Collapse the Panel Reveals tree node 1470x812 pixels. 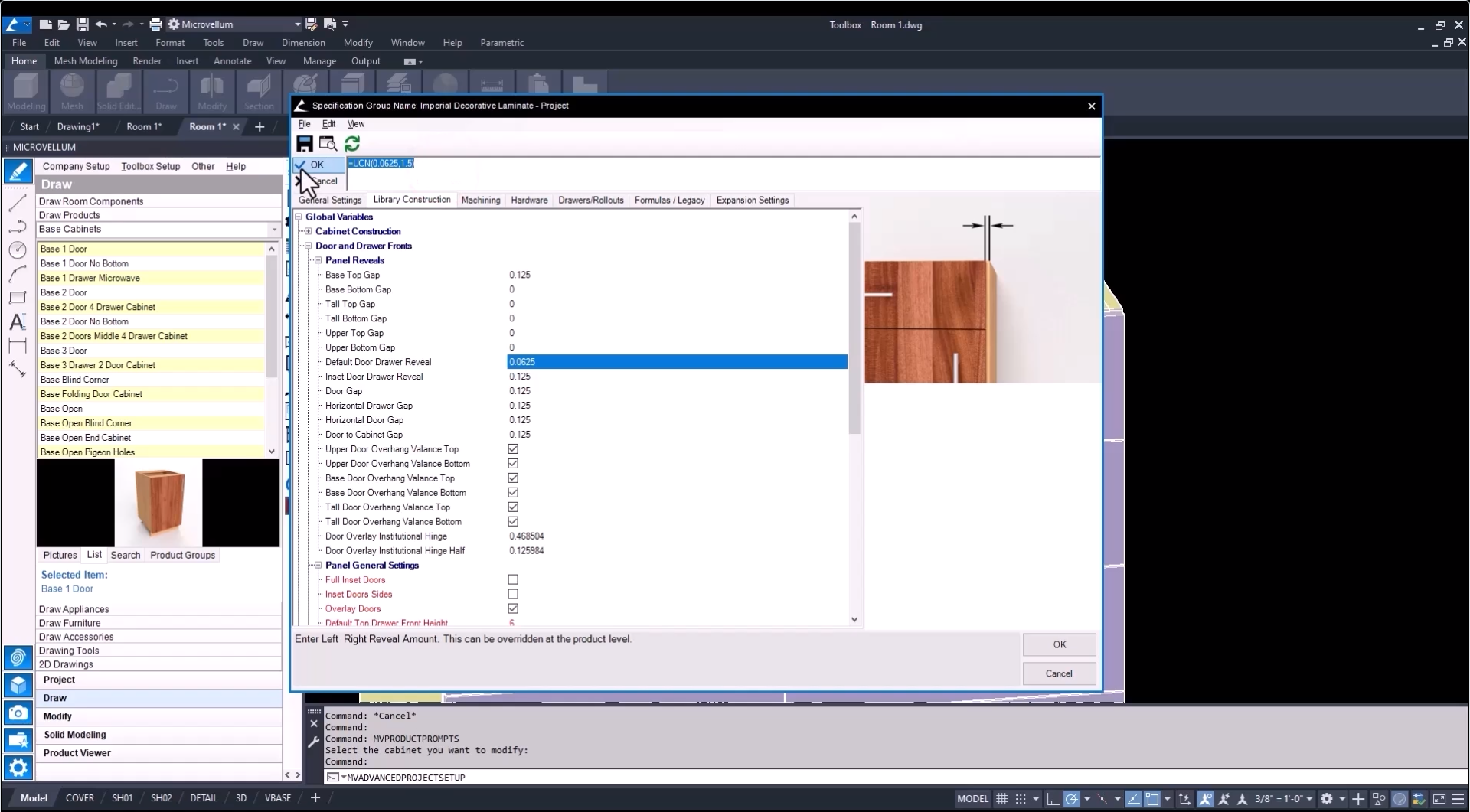click(x=318, y=260)
